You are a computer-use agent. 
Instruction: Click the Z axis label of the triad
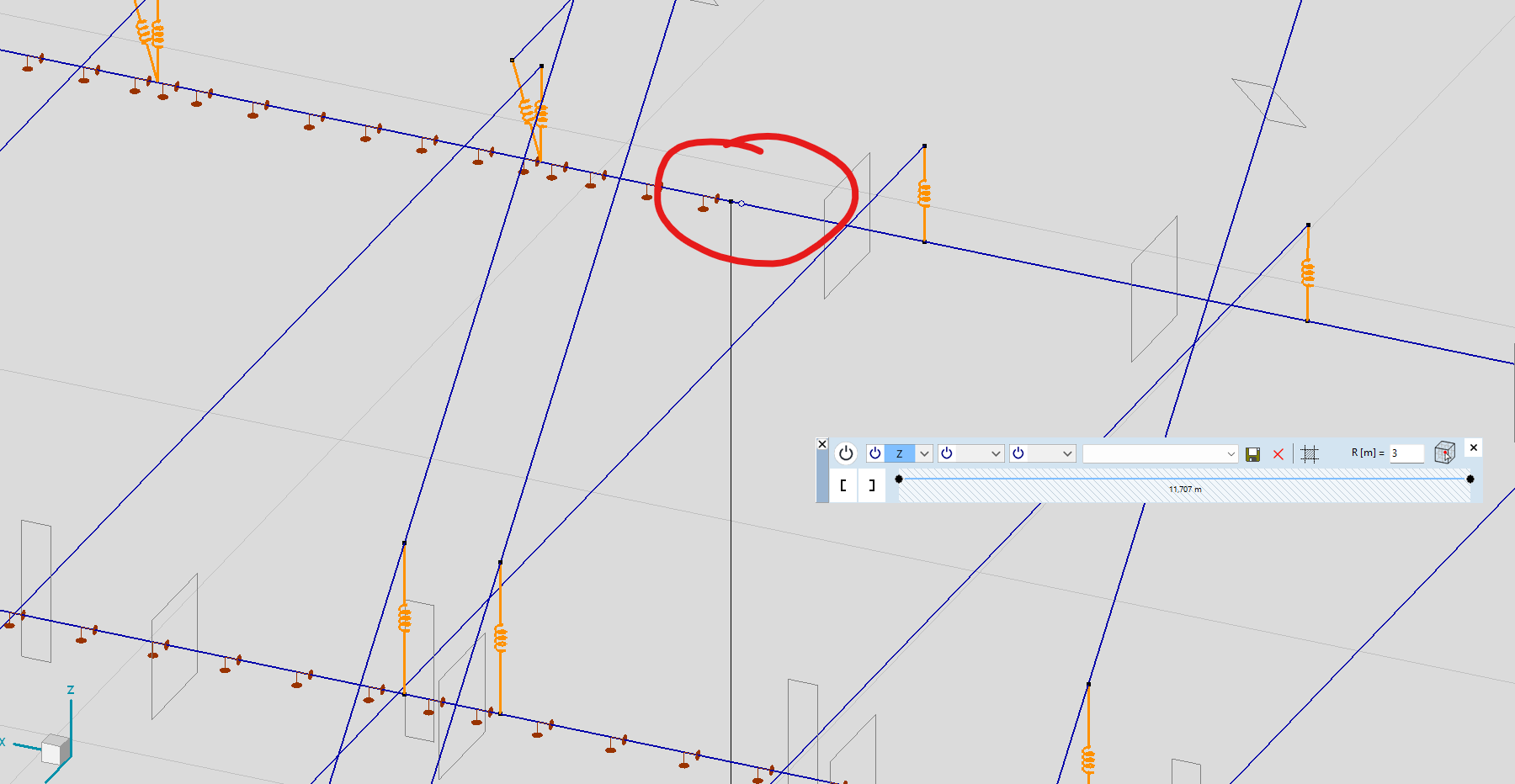[x=71, y=690]
